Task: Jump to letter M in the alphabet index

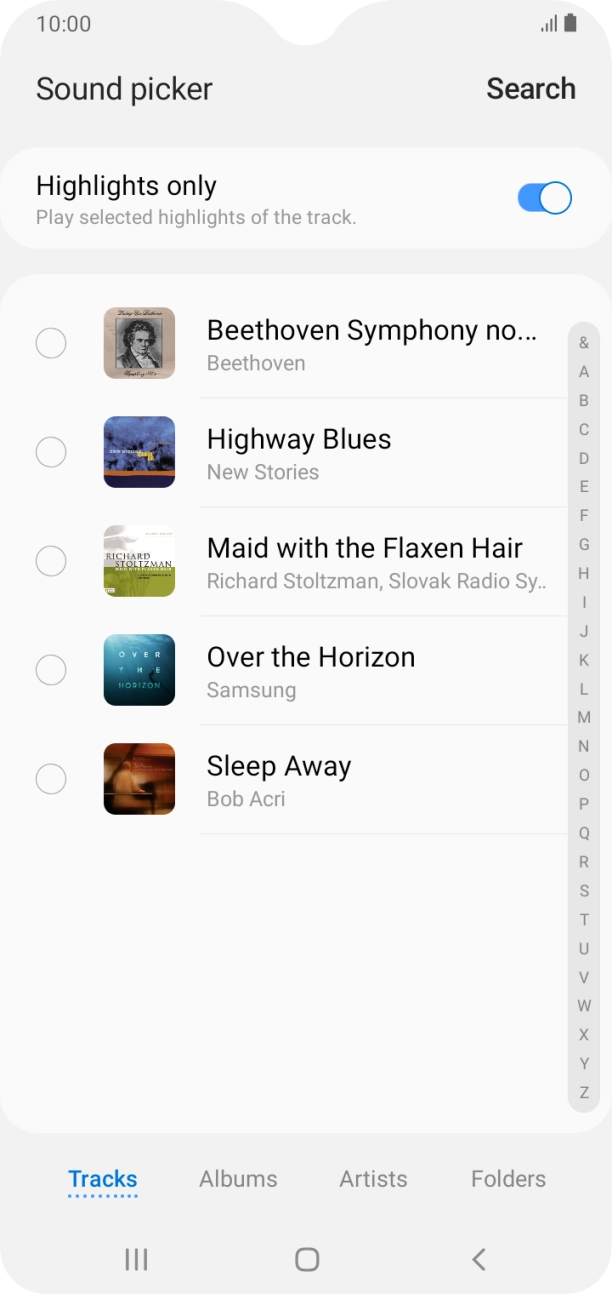Action: click(x=582, y=716)
